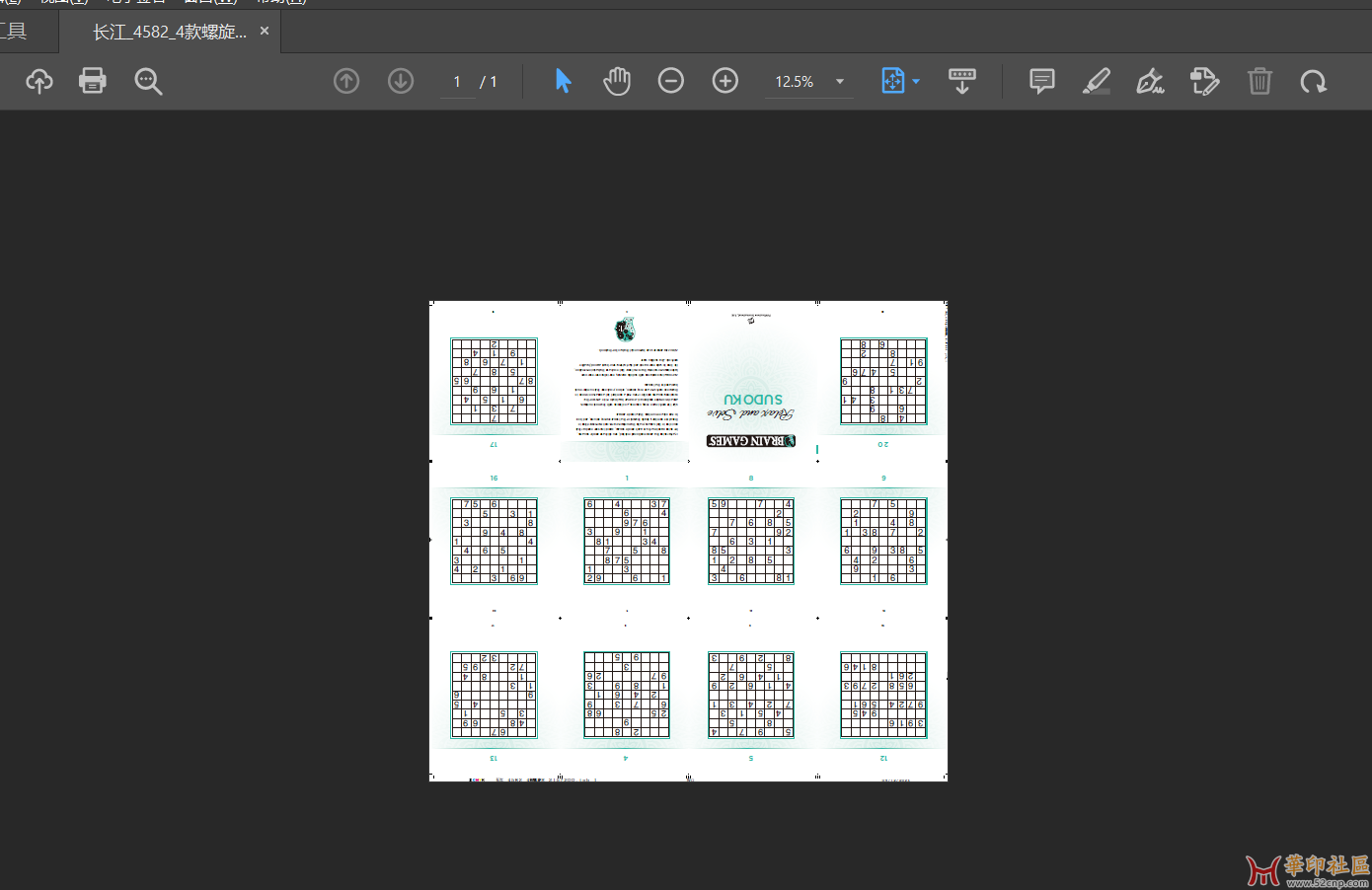Viewport: 1372px width, 890px height.
Task: Expand the 12.5% zoom level dropdown
Action: (x=840, y=82)
